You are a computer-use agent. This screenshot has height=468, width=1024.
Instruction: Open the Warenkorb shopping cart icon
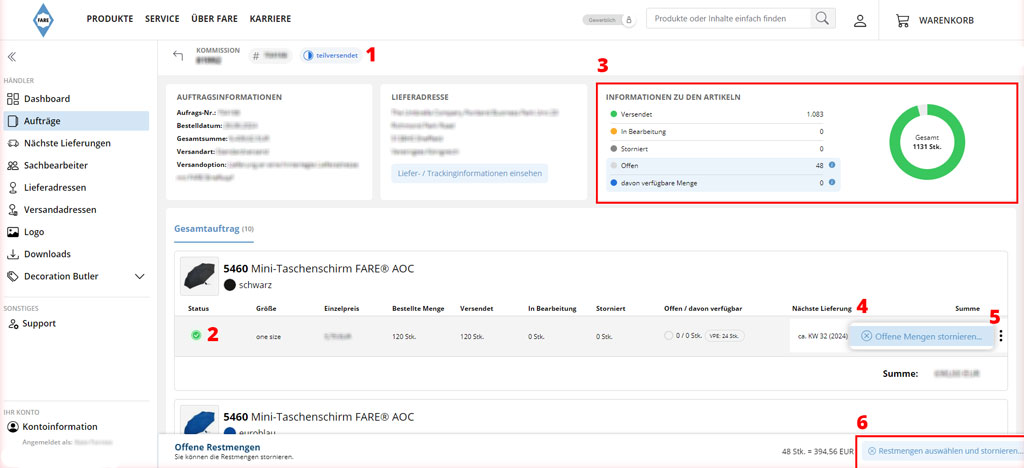[903, 20]
